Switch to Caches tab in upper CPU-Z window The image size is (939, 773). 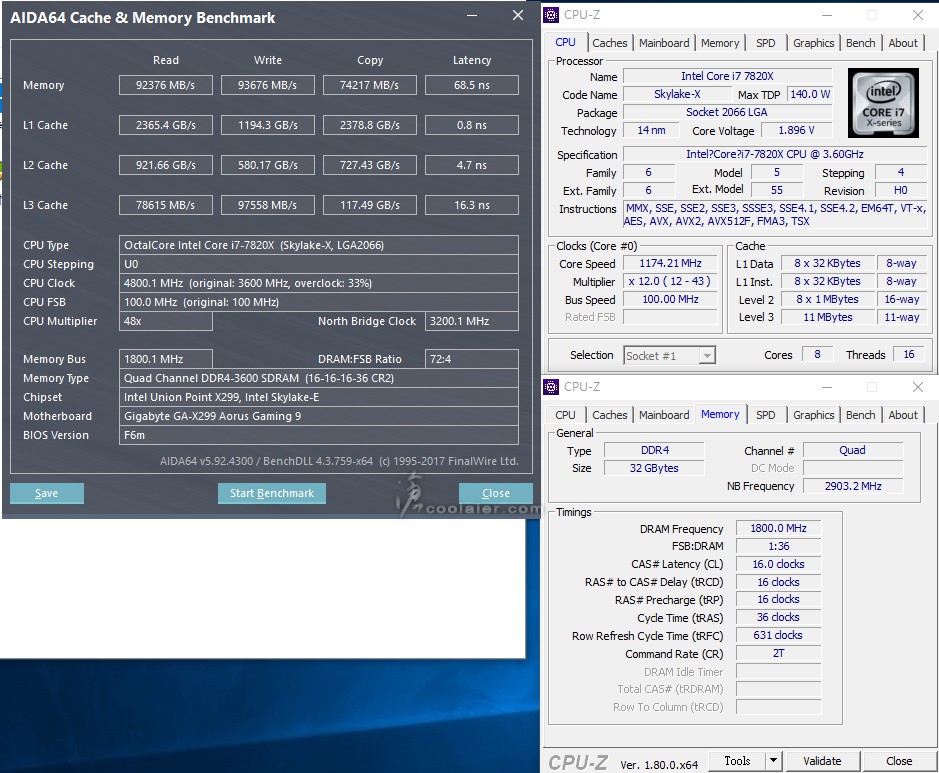[x=610, y=43]
